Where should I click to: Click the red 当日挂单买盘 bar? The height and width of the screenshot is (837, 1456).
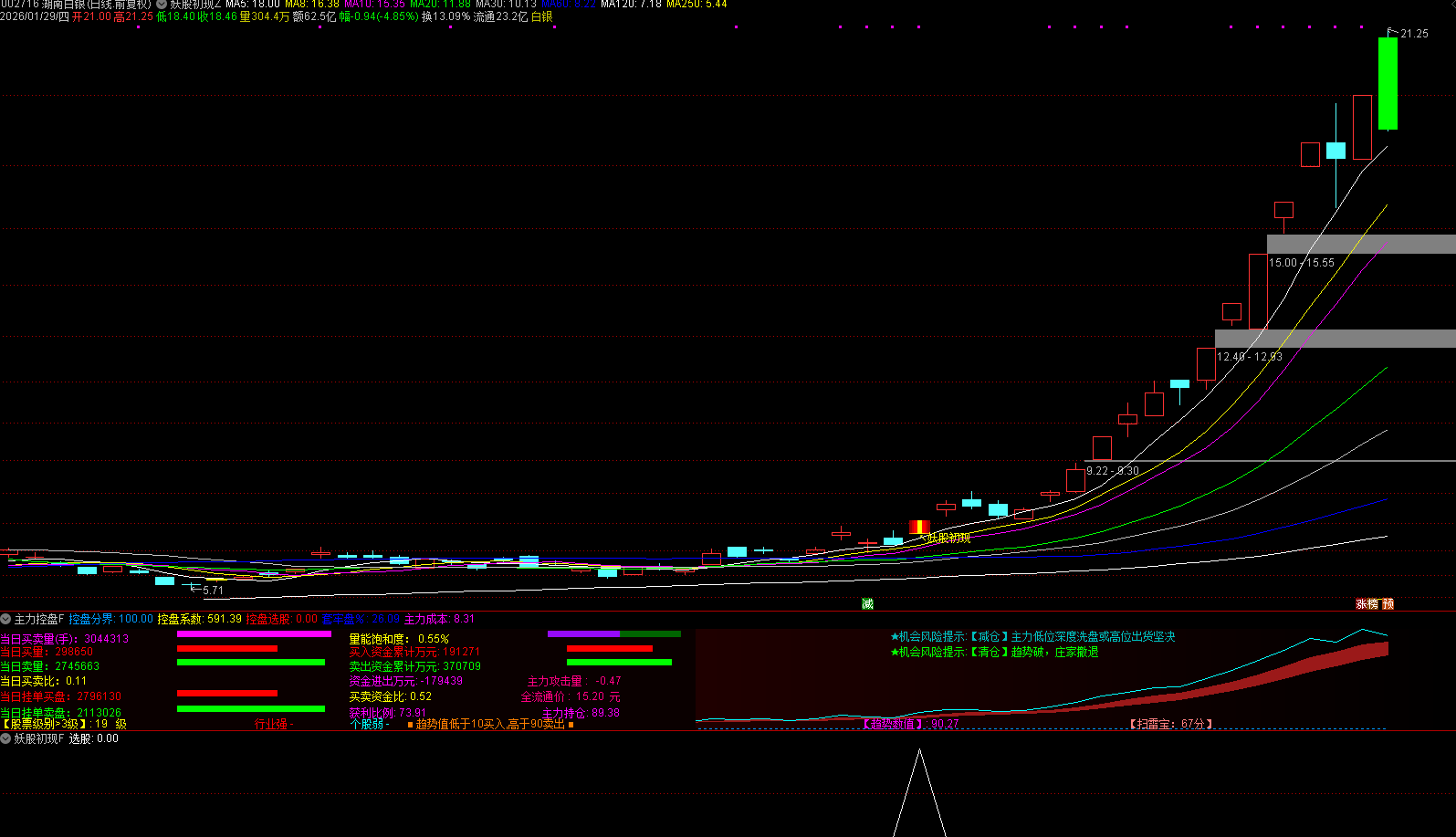[227, 694]
